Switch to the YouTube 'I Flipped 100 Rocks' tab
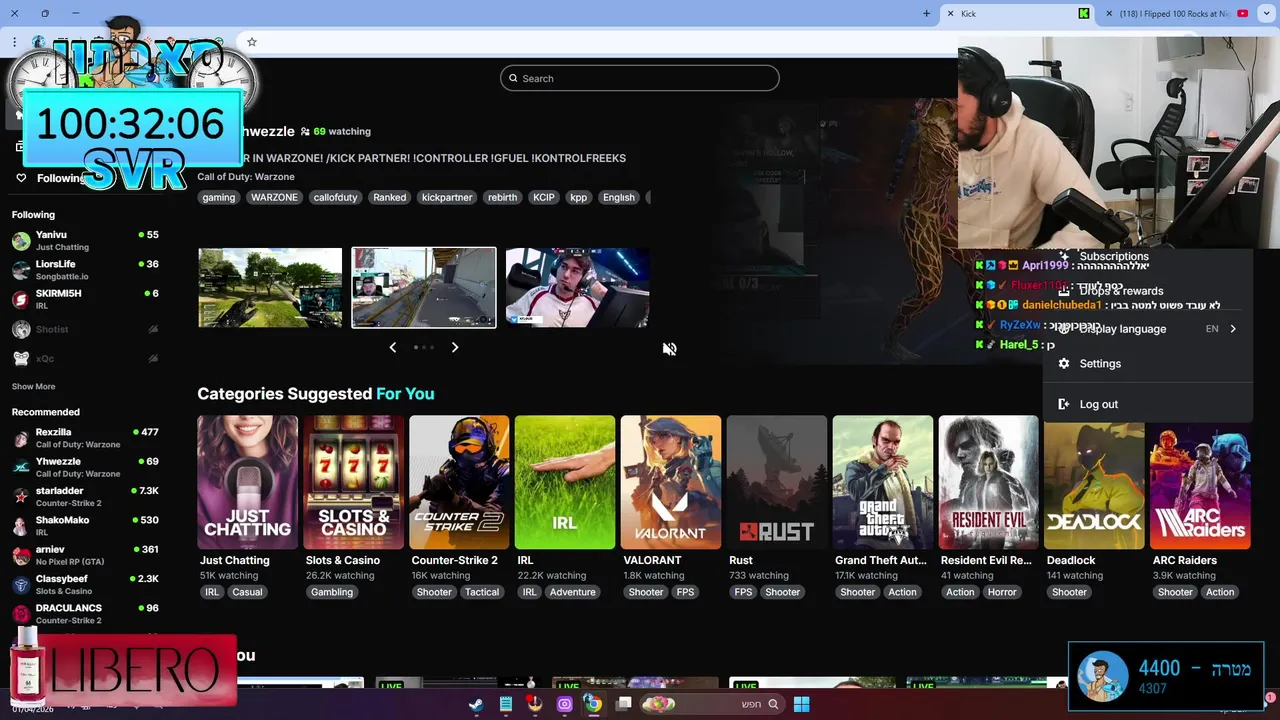1280x720 pixels. coord(1177,14)
